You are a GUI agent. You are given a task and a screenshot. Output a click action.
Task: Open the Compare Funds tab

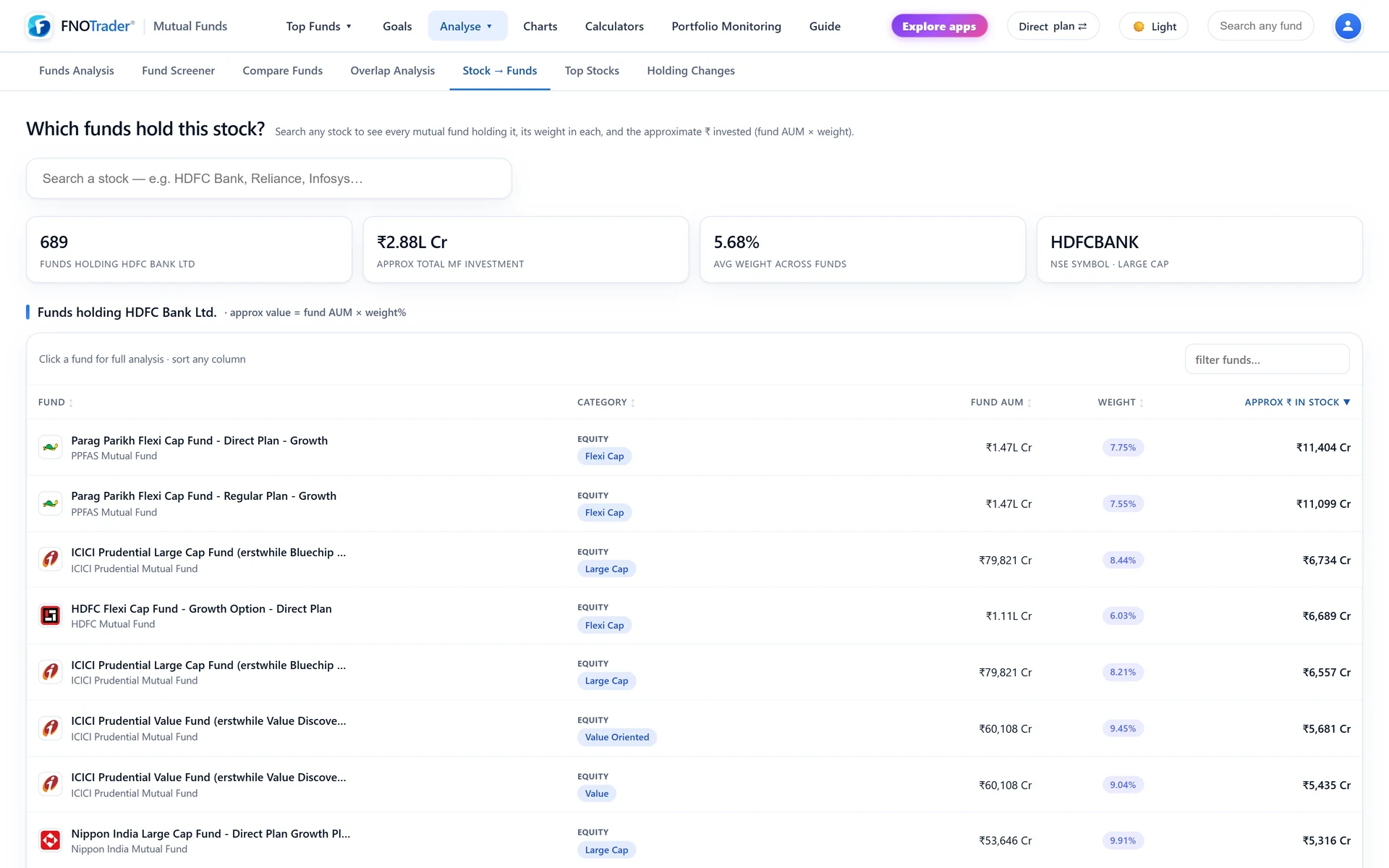[x=282, y=71]
